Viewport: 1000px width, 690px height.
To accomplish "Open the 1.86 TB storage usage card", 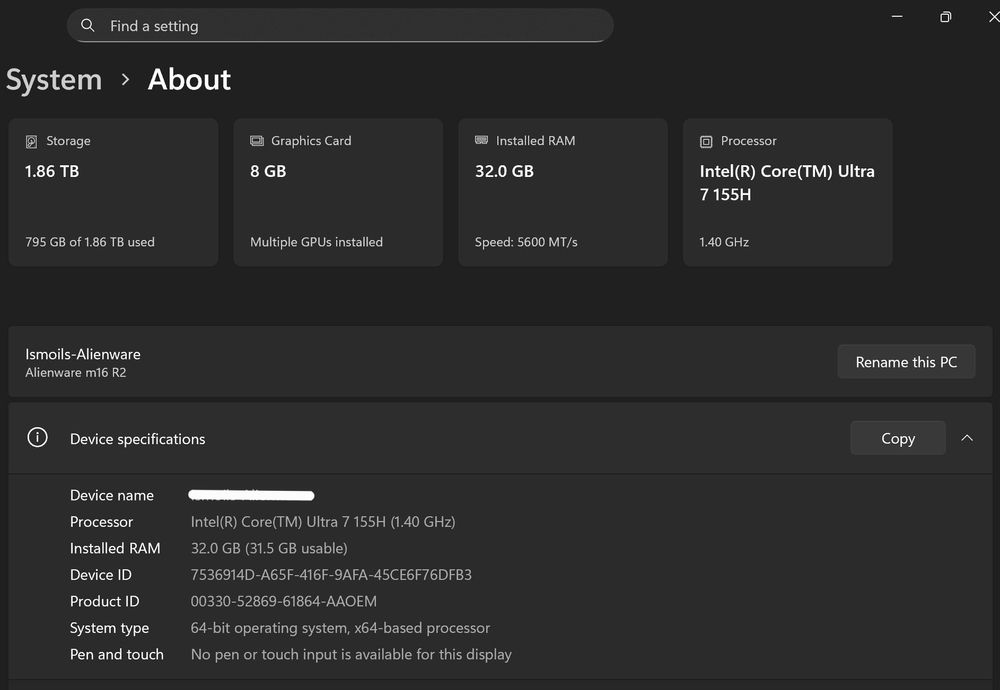I will click(113, 193).
